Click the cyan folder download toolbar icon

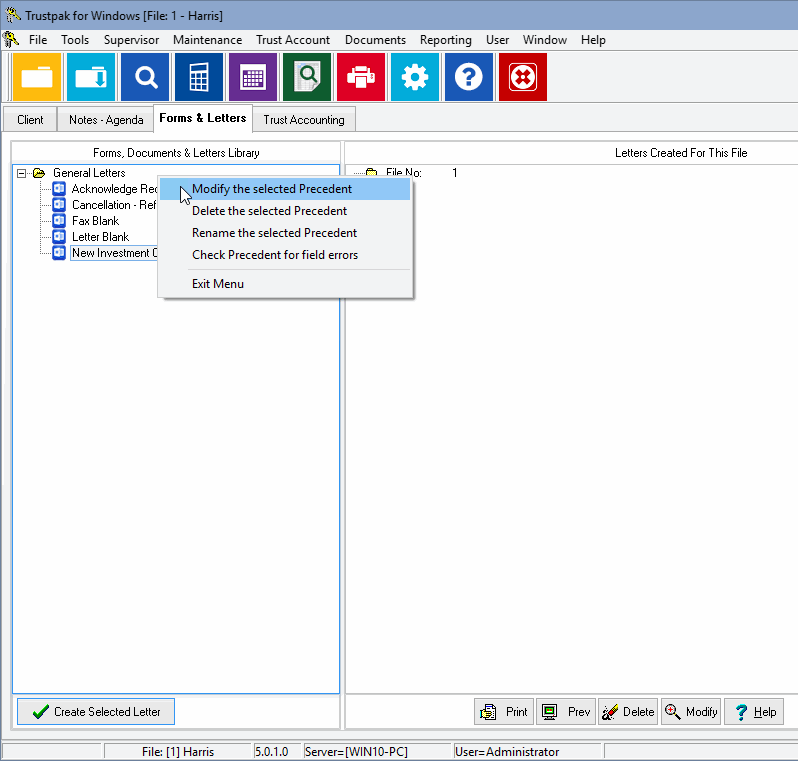tap(91, 77)
